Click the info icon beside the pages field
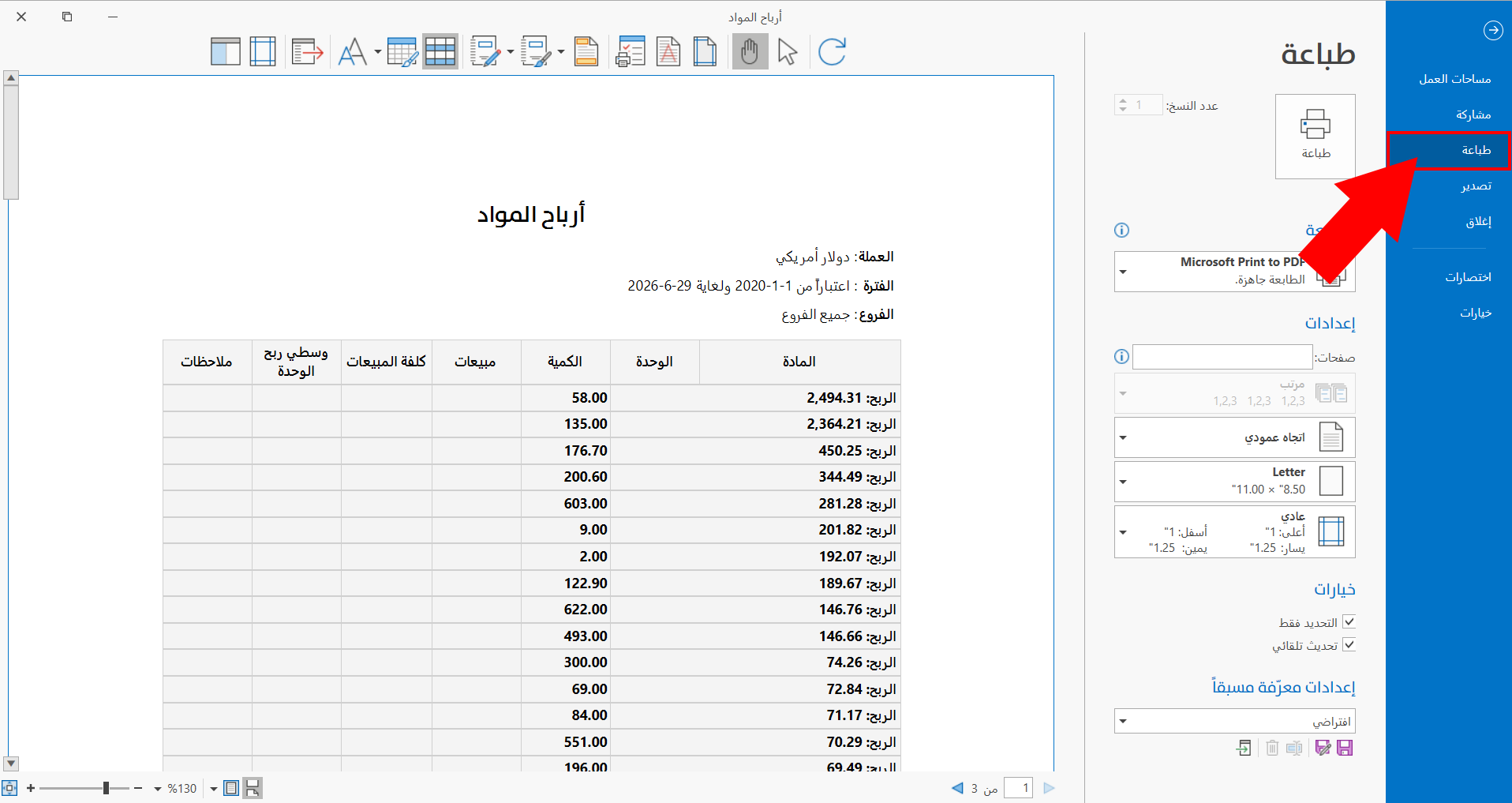 1121,357
